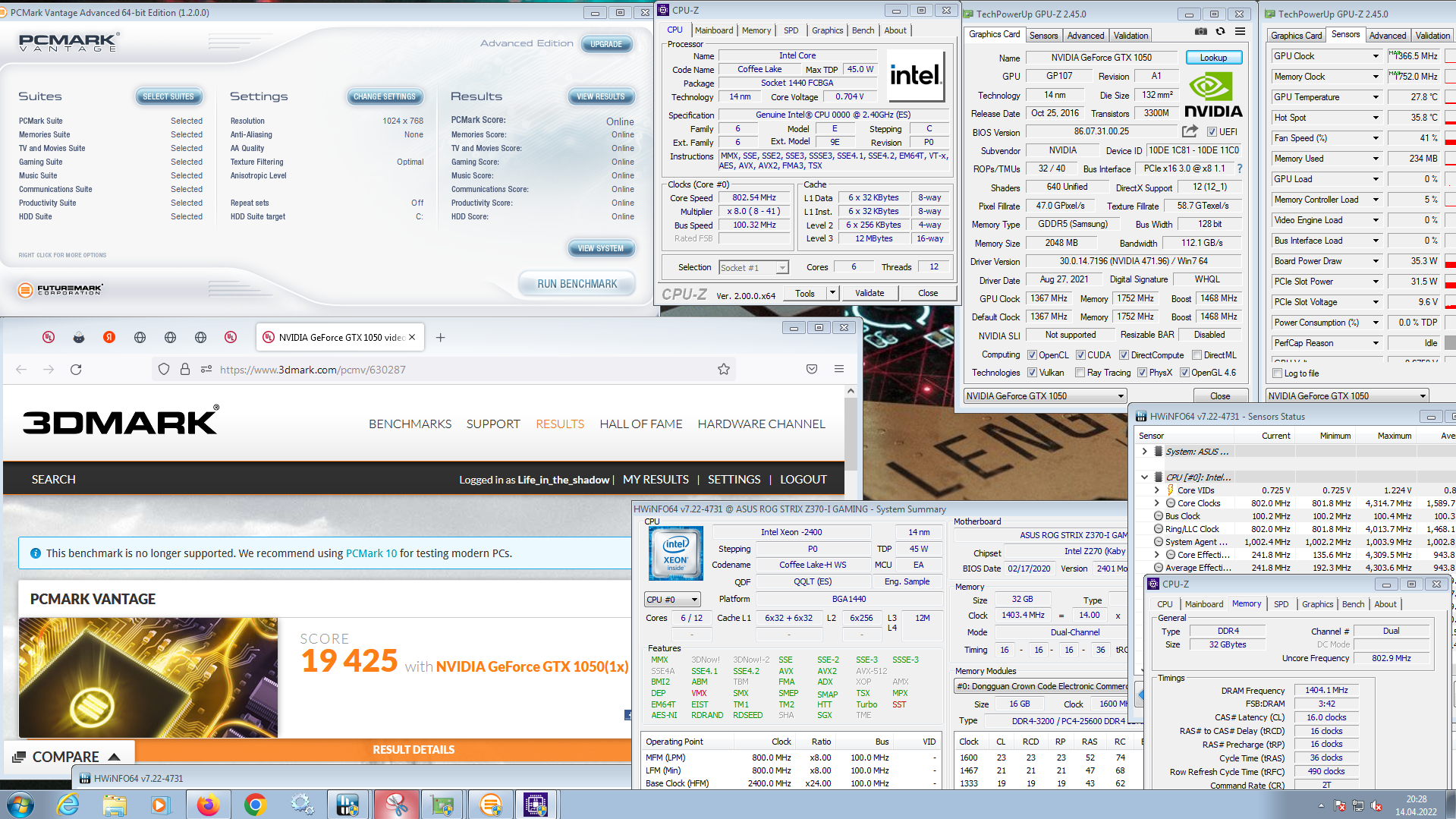
Task: Bookmark the page with the star icon
Action: pyautogui.click(x=724, y=370)
